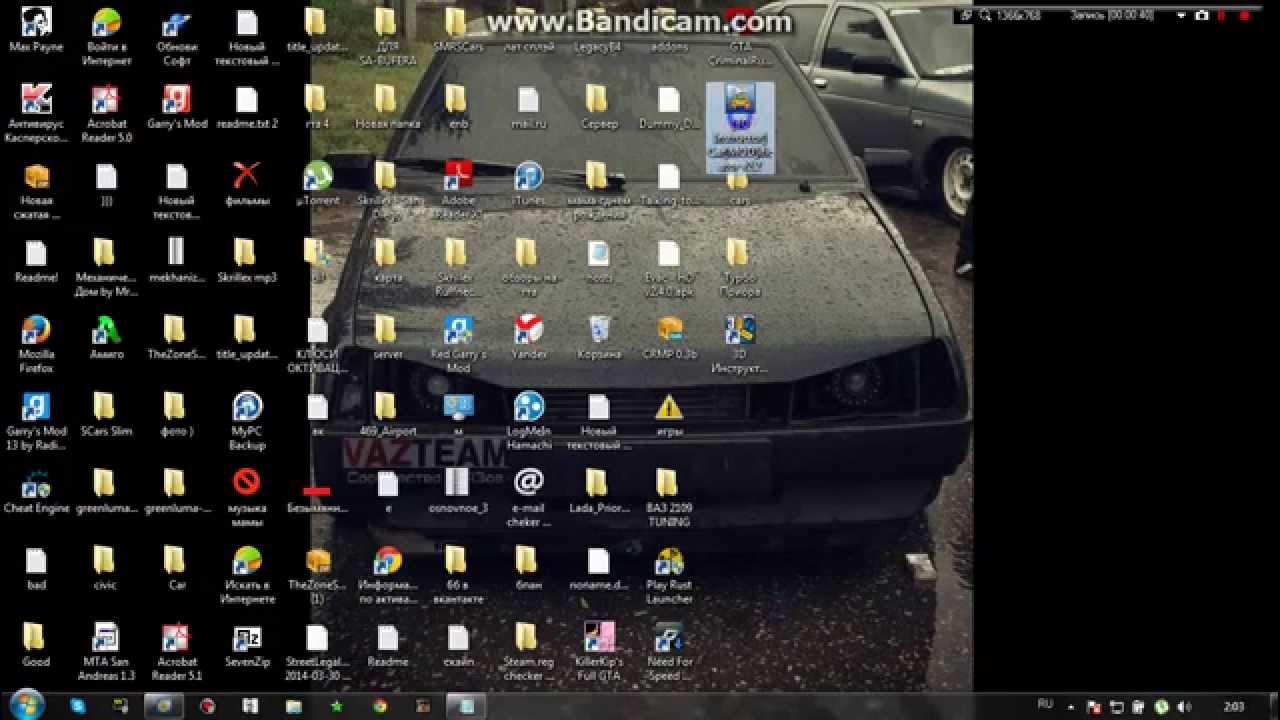Open the SevenZip shortcut
The height and width of the screenshot is (720, 1280).
click(247, 645)
